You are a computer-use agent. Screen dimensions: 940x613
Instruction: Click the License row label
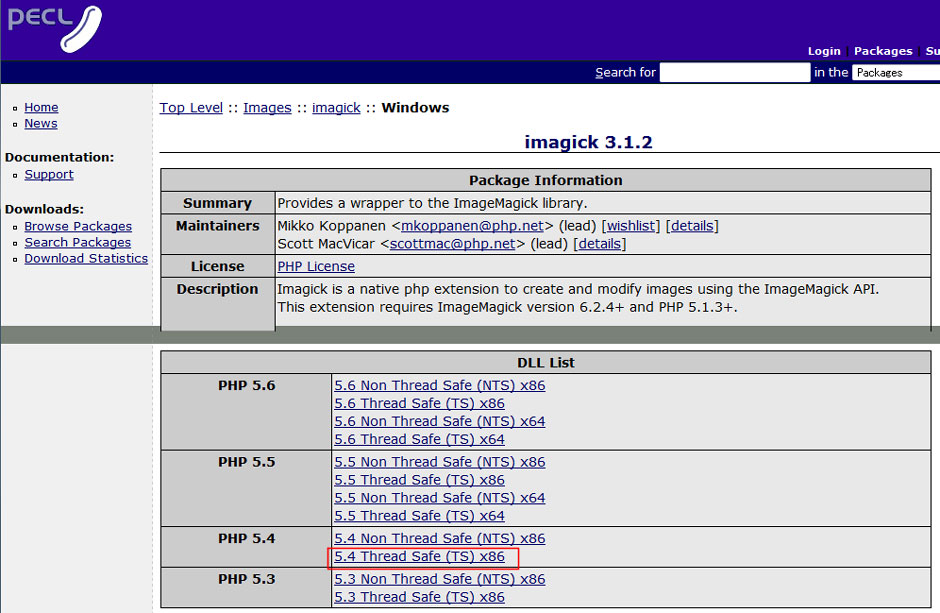click(x=218, y=267)
